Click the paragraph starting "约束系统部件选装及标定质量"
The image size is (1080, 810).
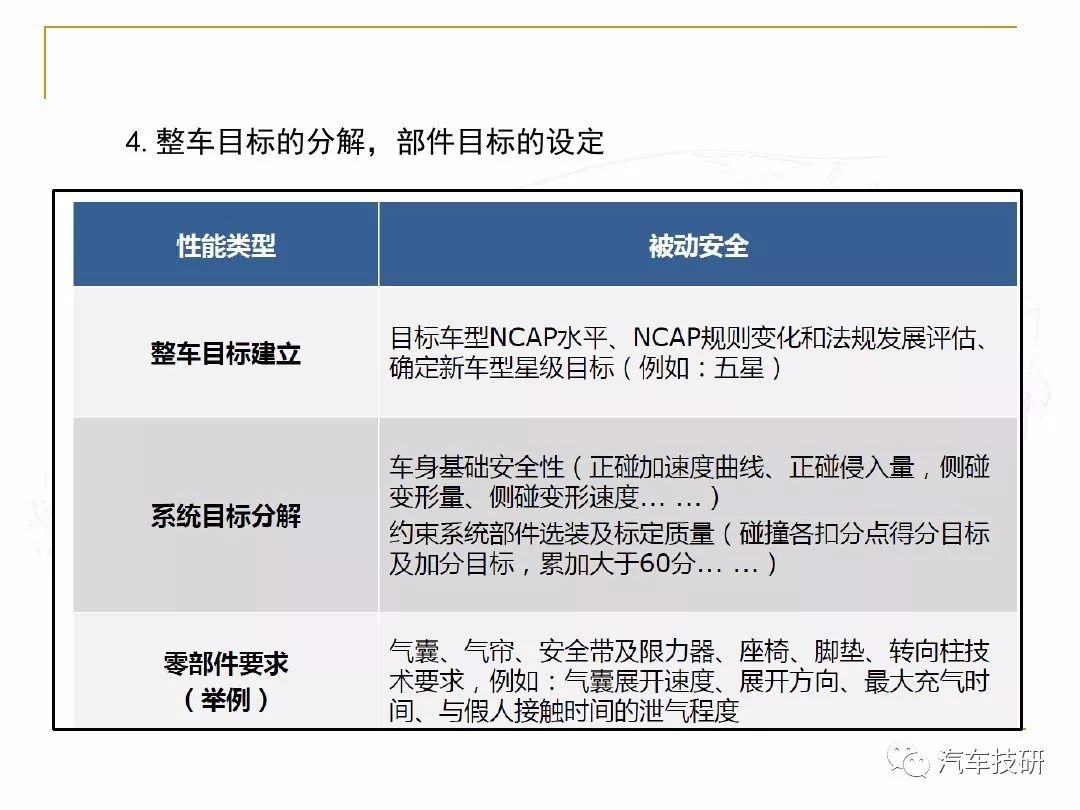(689, 548)
